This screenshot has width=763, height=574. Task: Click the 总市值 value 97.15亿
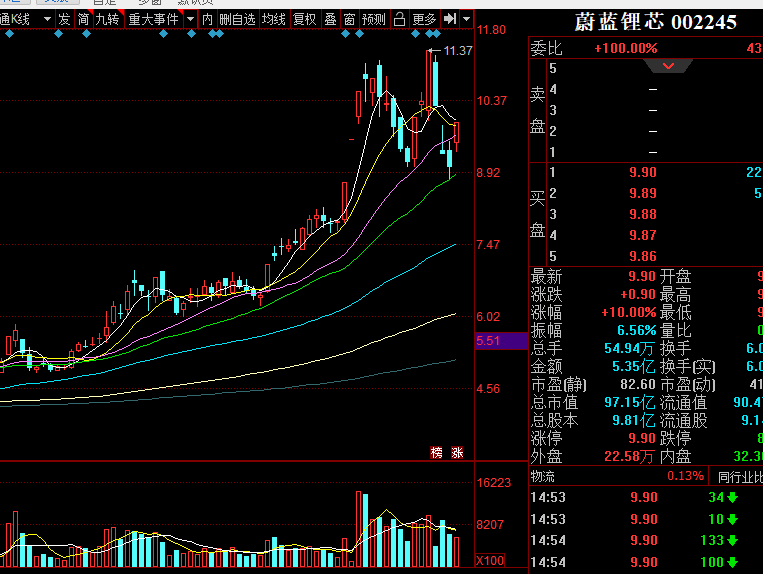pyautogui.click(x=630, y=402)
